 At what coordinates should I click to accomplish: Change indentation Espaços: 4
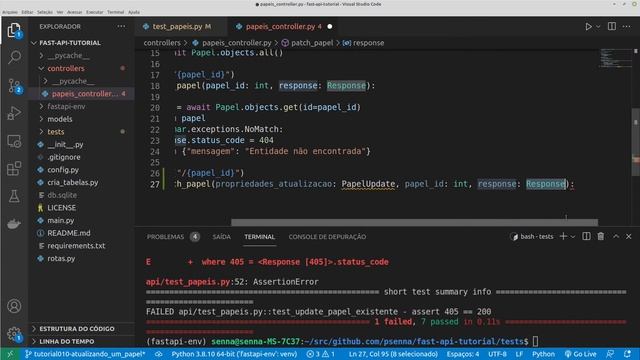[462, 354]
